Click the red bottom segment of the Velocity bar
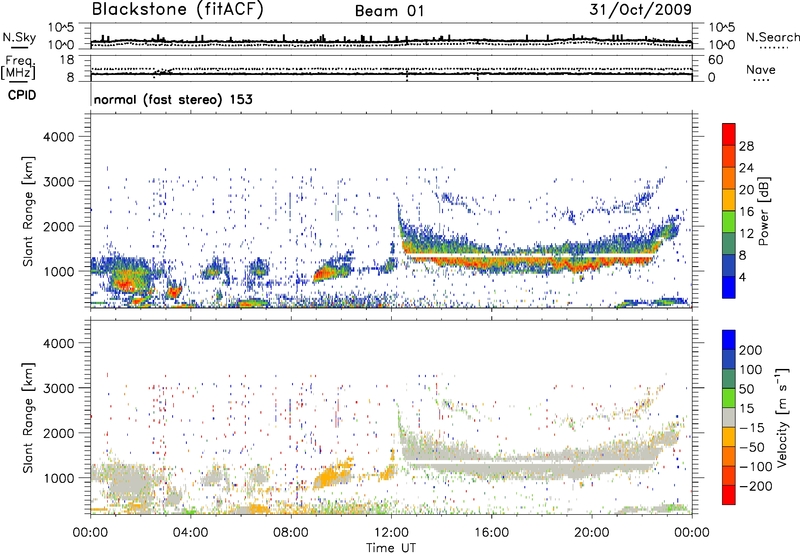The width and height of the screenshot is (800, 554). (x=729, y=495)
